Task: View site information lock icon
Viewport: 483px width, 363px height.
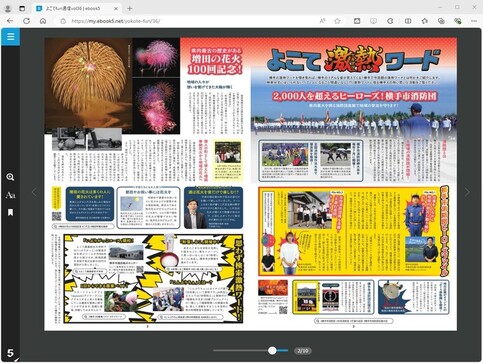Action: (63, 21)
